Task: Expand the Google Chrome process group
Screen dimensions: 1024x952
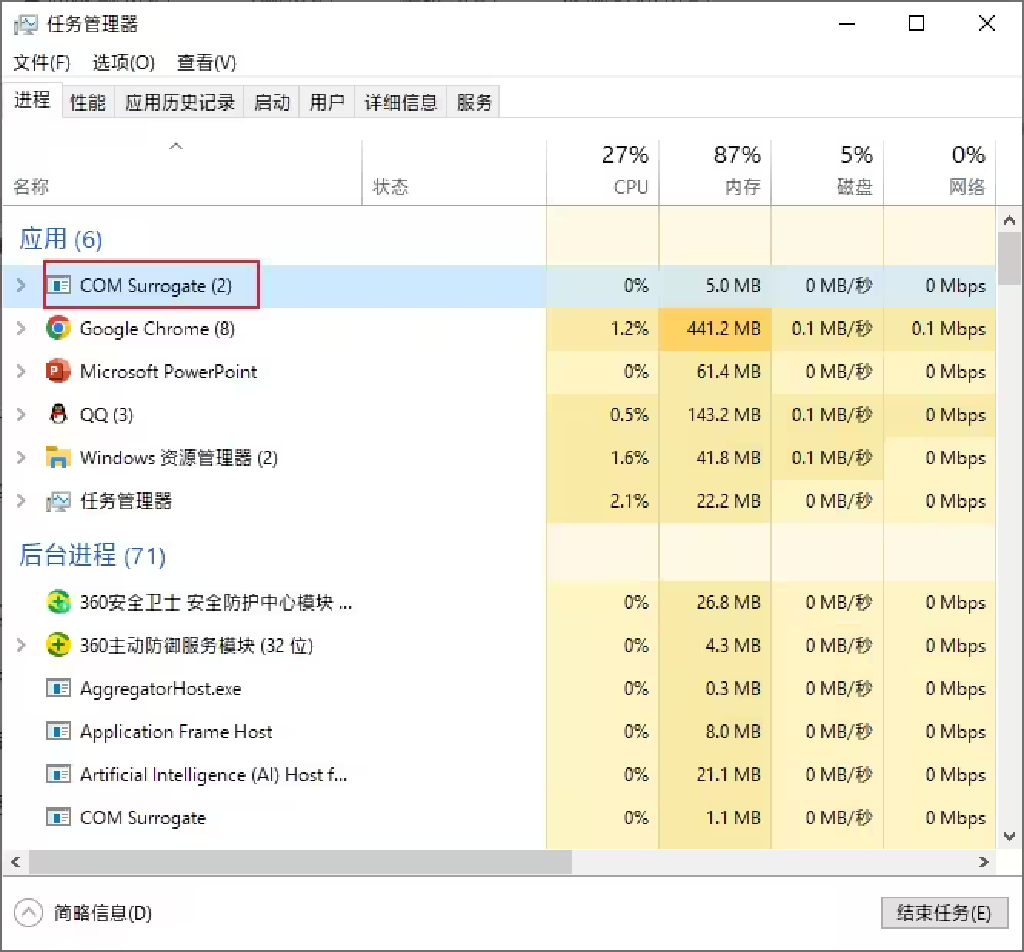Action: click(21, 328)
